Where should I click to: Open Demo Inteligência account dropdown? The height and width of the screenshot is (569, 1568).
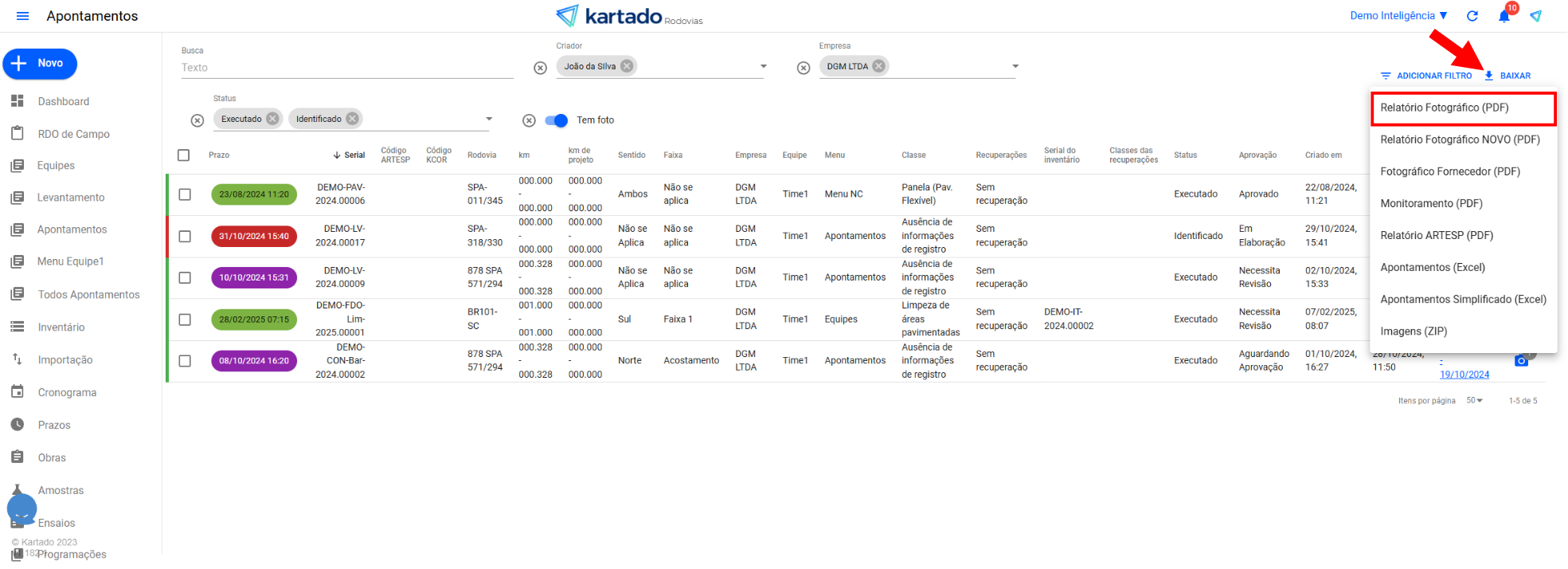pos(1398,16)
